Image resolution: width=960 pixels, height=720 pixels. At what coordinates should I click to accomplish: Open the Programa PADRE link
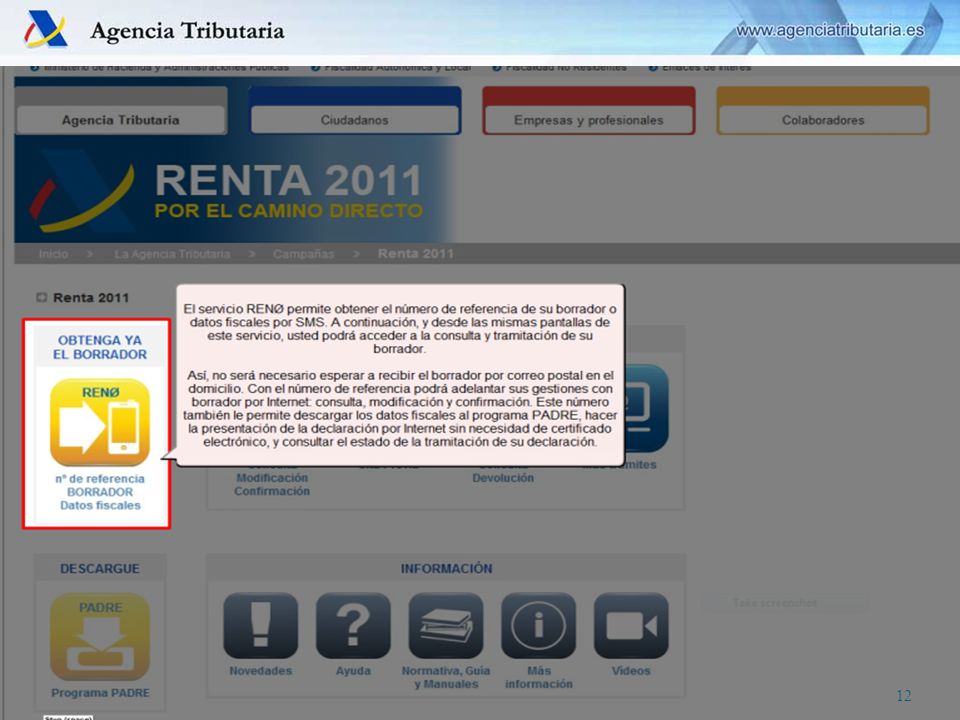[100, 693]
